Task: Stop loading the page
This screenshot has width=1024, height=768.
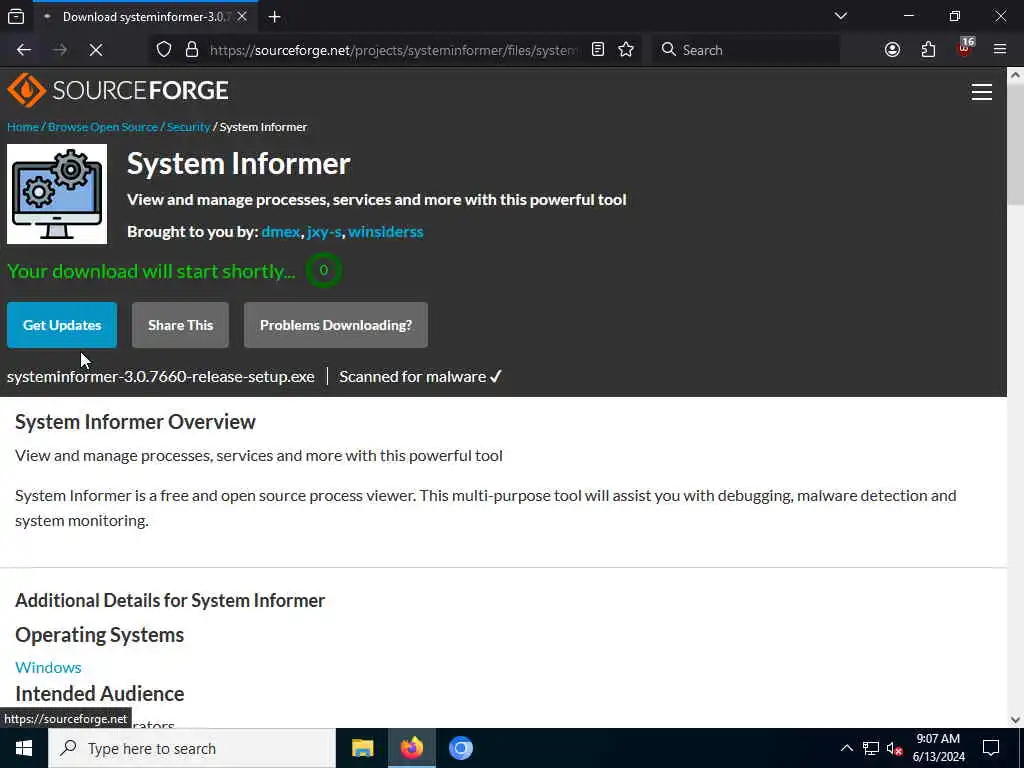Action: 96,50
